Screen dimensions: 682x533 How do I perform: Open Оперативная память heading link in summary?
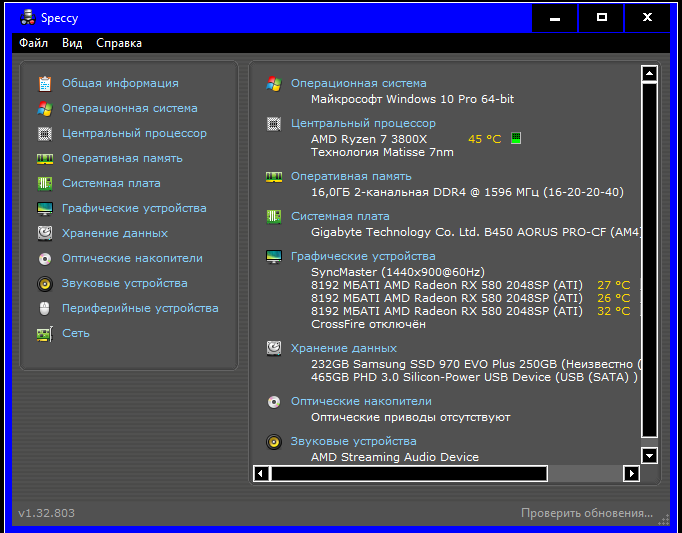(x=351, y=176)
